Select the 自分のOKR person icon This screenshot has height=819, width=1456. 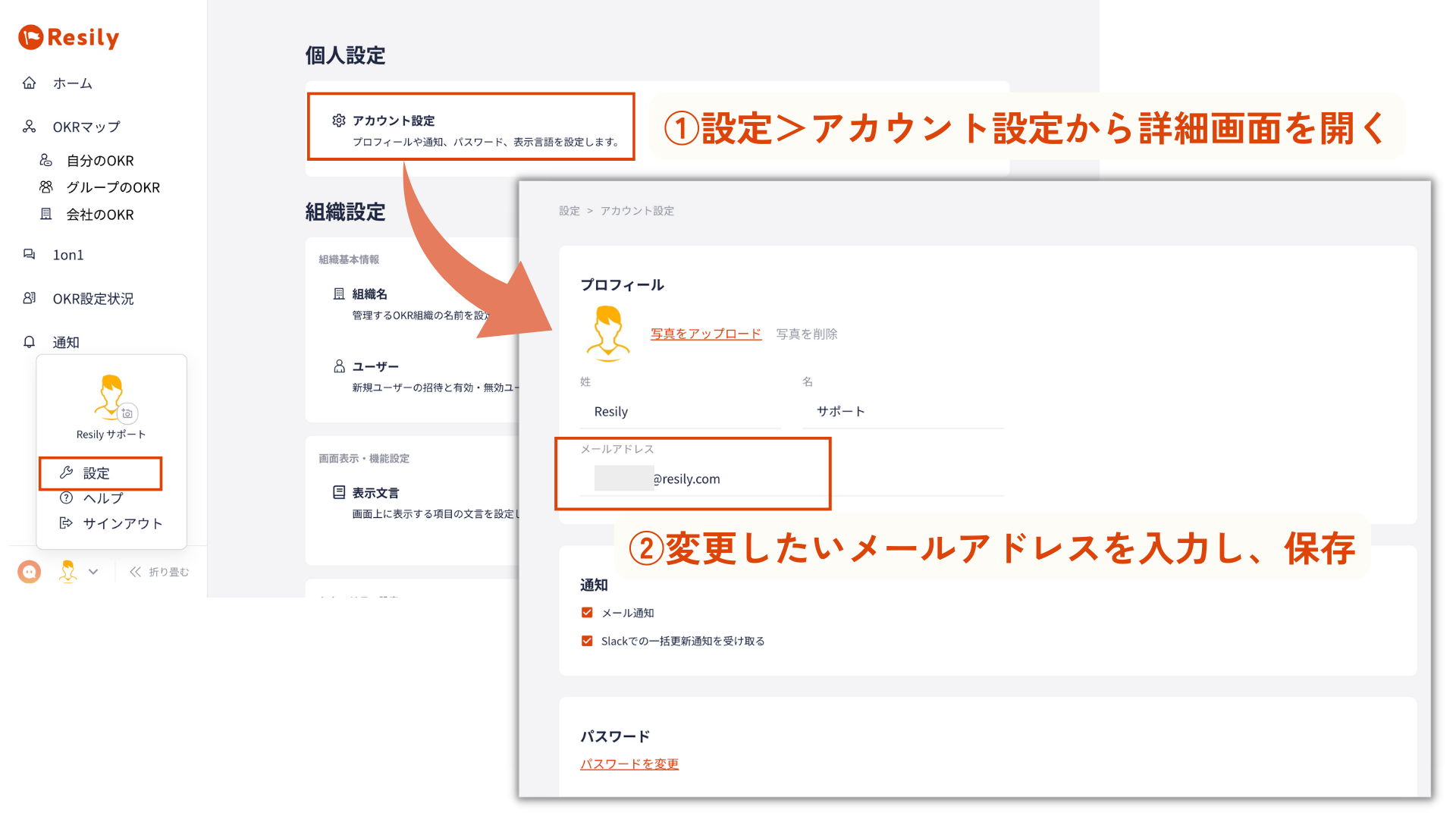[46, 160]
